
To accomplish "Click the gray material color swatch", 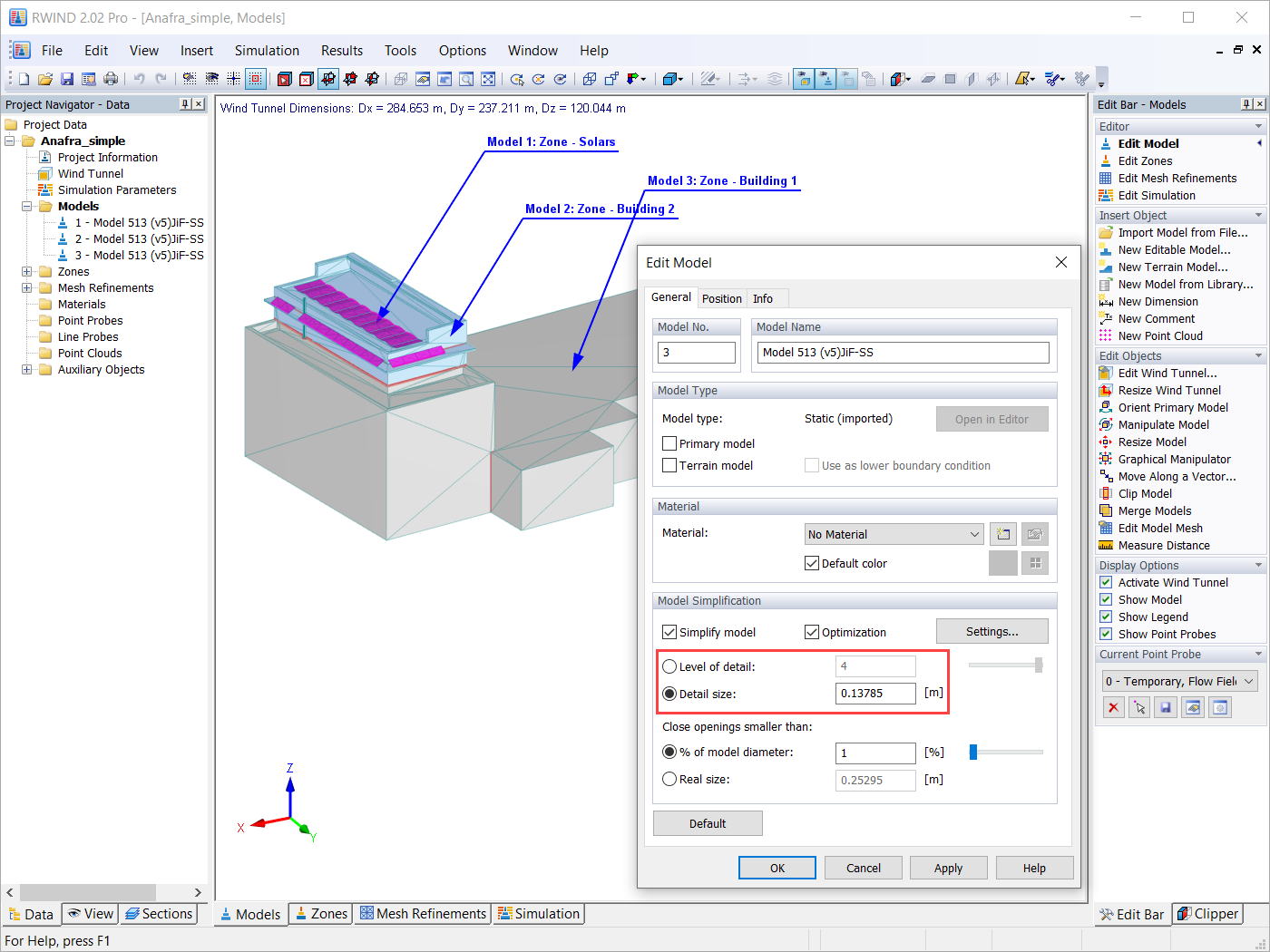I will point(1002,563).
